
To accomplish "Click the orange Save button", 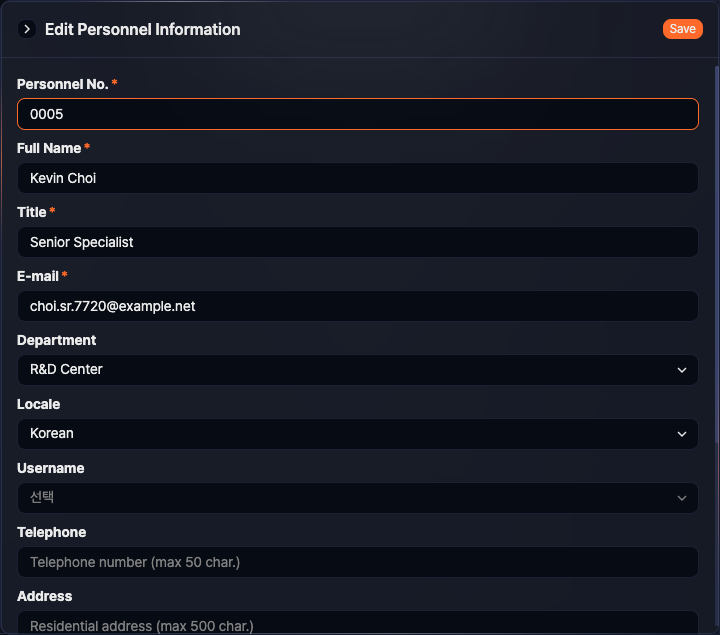I will click(x=682, y=29).
